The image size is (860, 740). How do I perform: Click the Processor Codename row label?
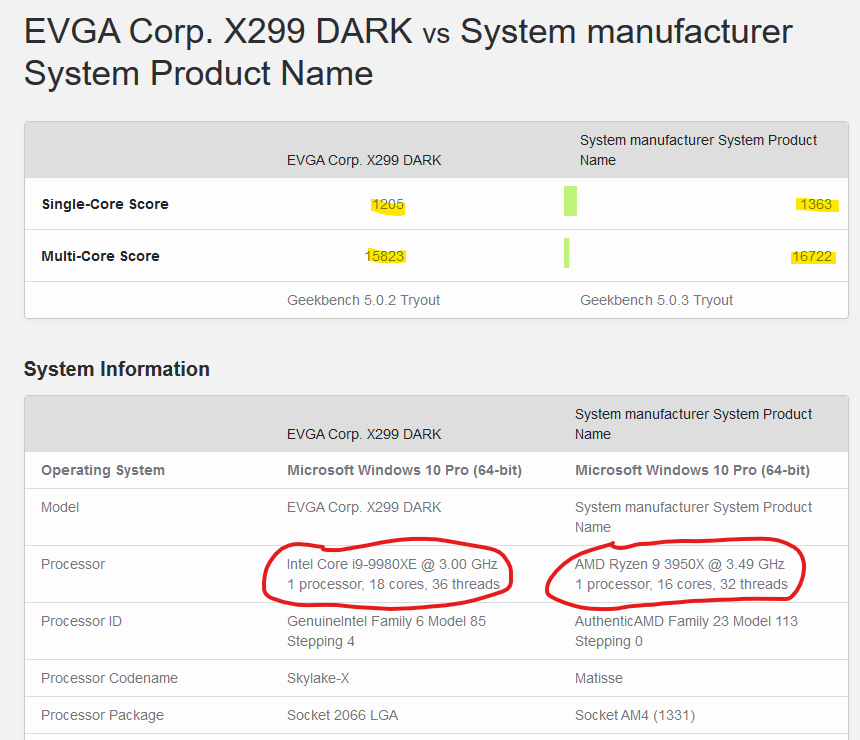click(110, 678)
